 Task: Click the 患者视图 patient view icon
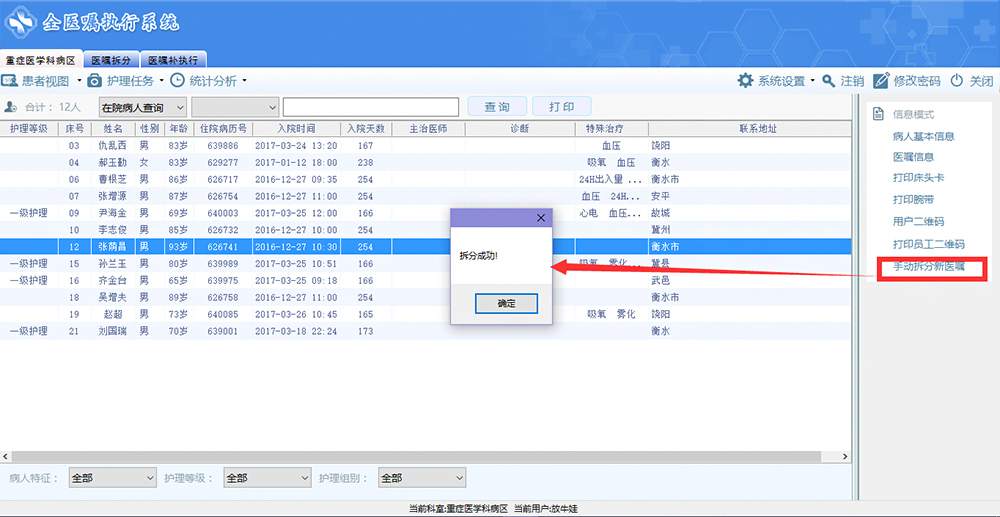(11, 81)
